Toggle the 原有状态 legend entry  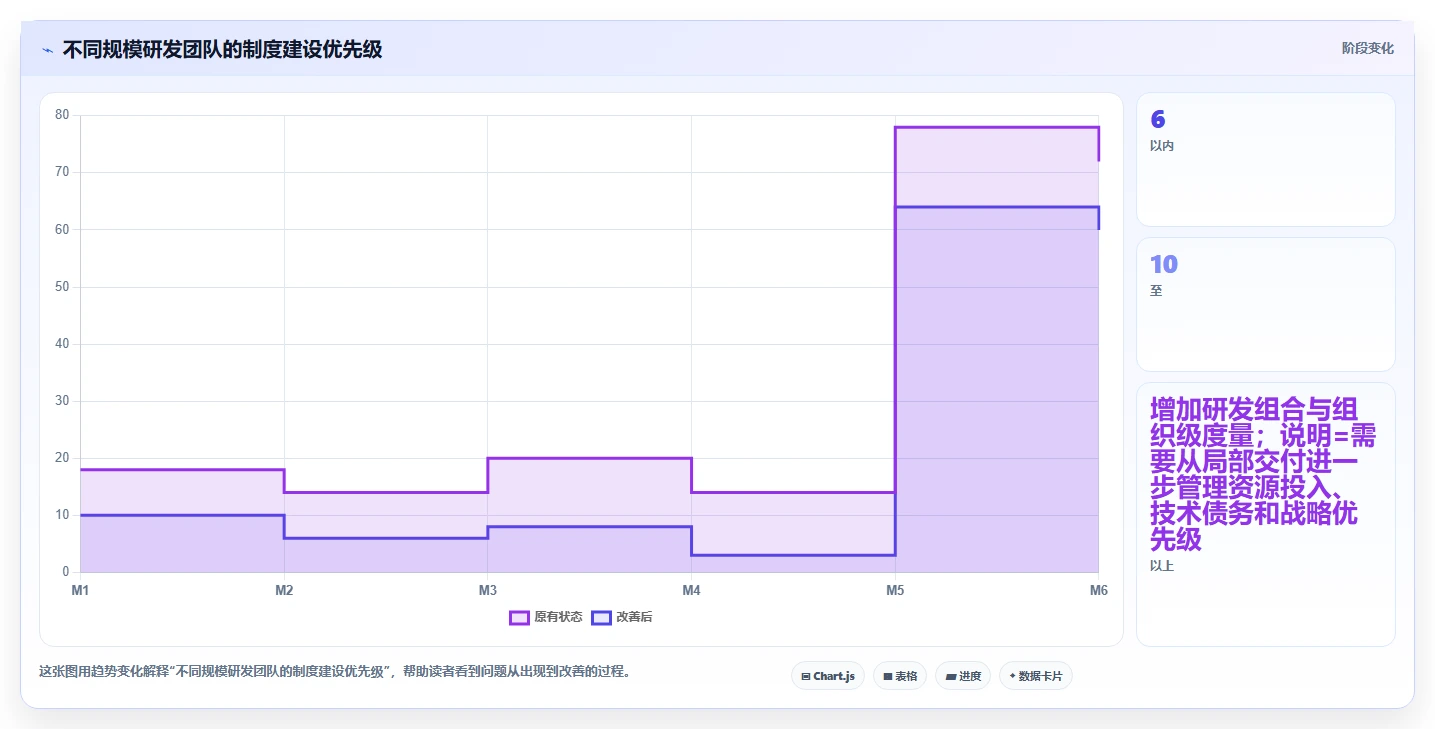[x=546, y=617]
